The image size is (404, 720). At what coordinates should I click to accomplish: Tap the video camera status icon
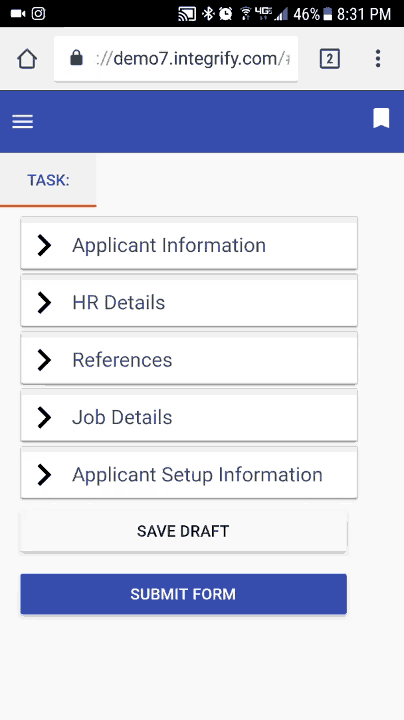coord(17,14)
